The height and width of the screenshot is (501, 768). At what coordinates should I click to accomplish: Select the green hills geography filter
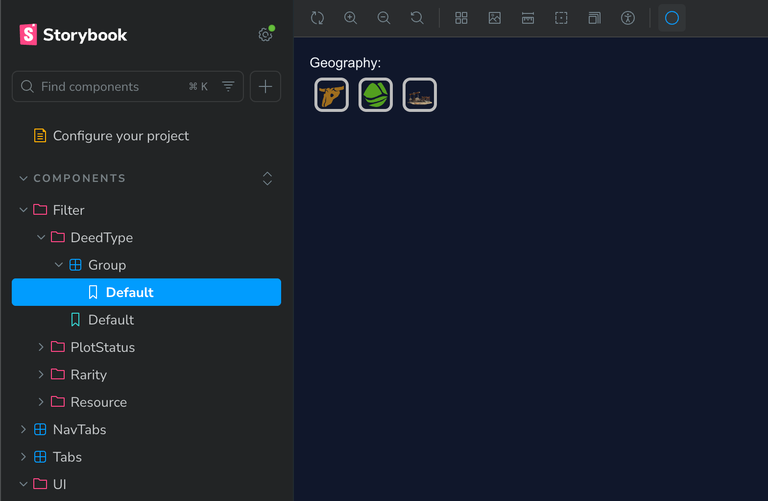(x=376, y=95)
